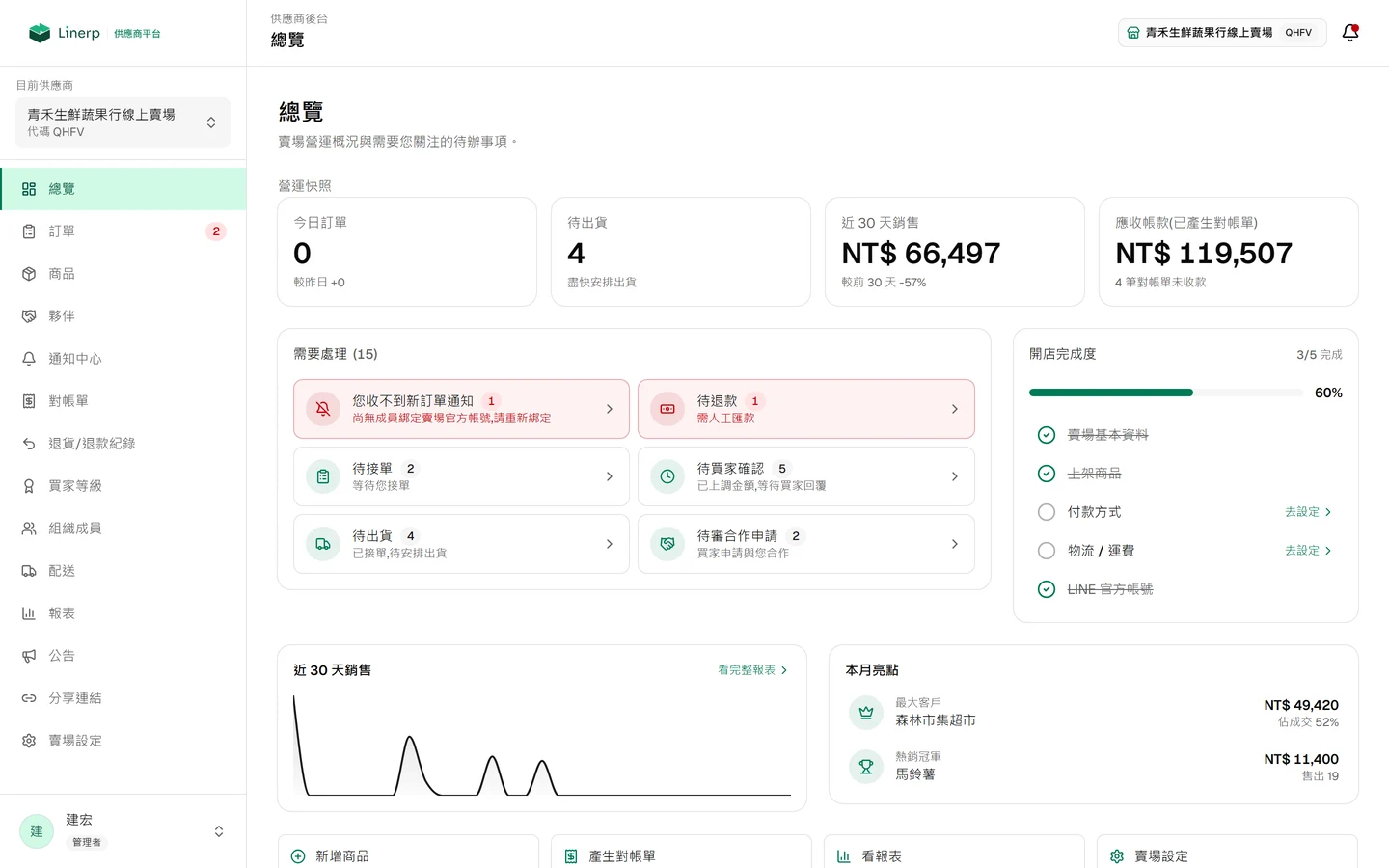This screenshot has width=1389, height=868.
Task: Open the 待接單 card chevron
Action: pyautogui.click(x=610, y=476)
